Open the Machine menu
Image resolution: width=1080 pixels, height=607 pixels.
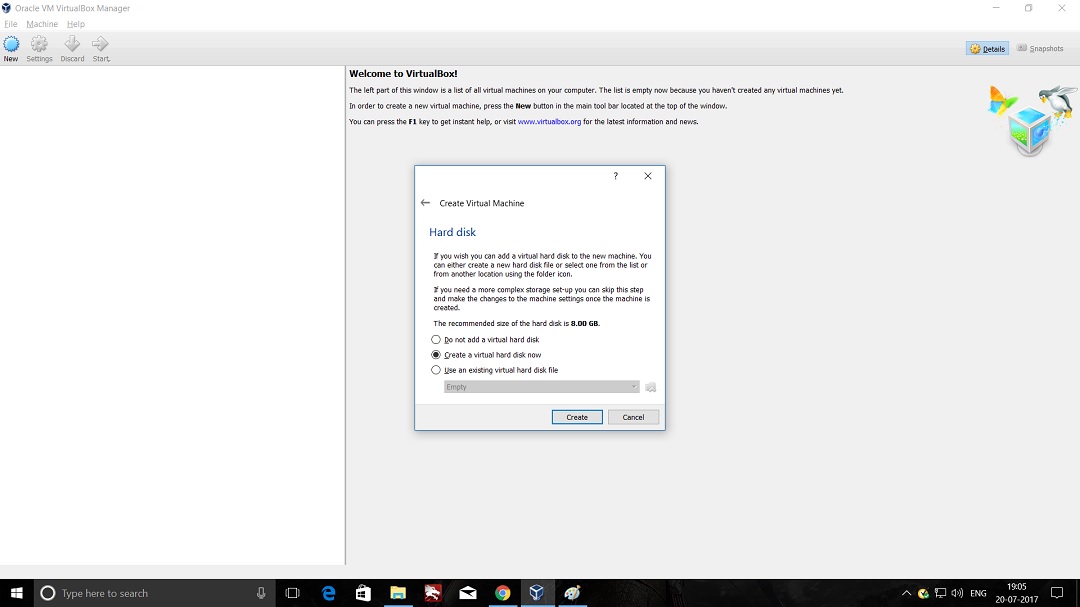[42, 24]
